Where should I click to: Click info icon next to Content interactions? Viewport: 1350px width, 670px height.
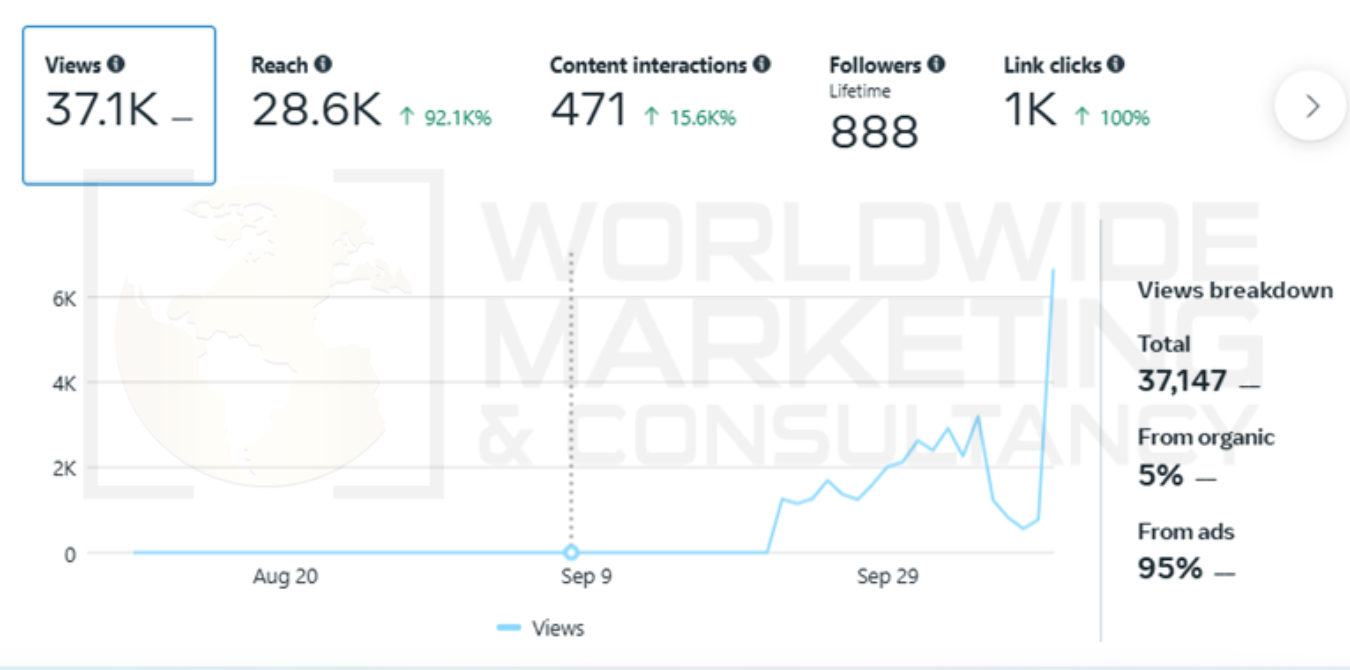[x=762, y=65]
